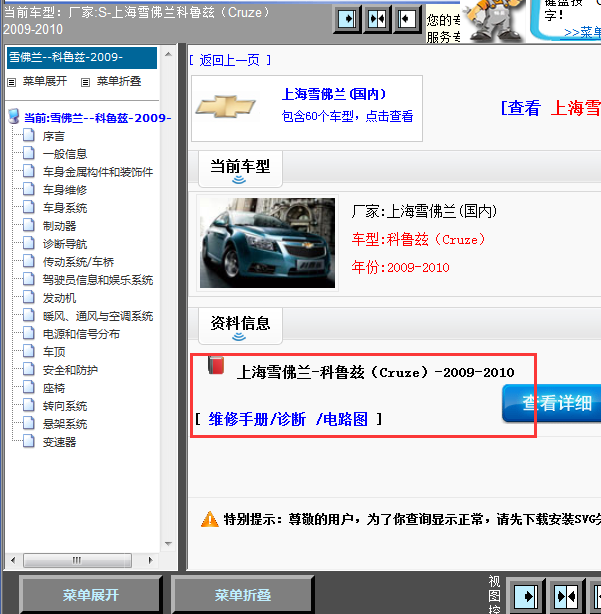
Task: Click the computer icon at tree root
Action: pyautogui.click(x=14, y=117)
